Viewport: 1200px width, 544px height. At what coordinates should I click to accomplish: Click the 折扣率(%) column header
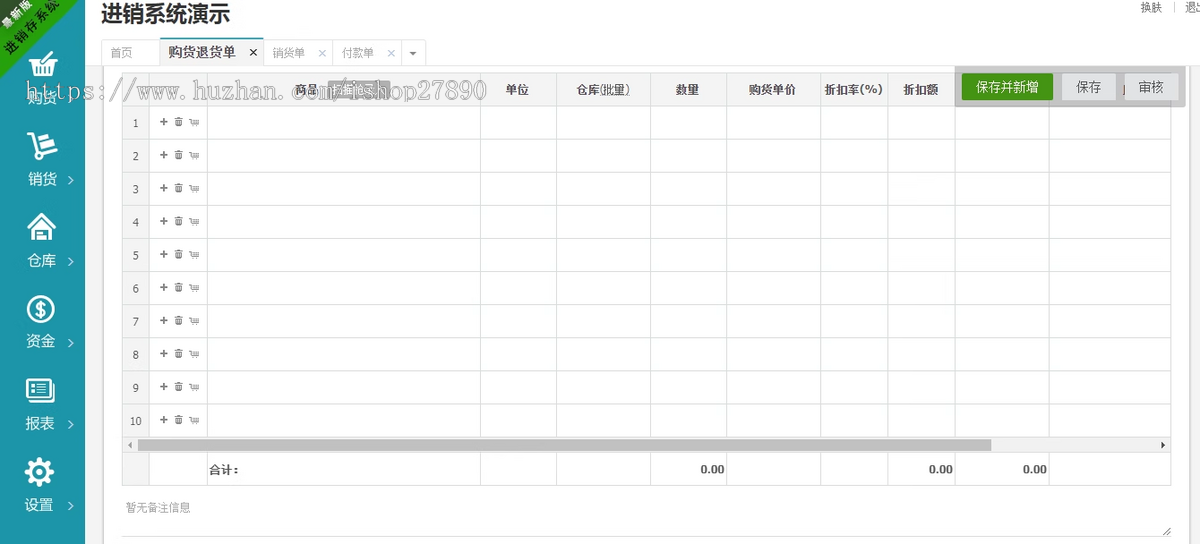pos(854,89)
